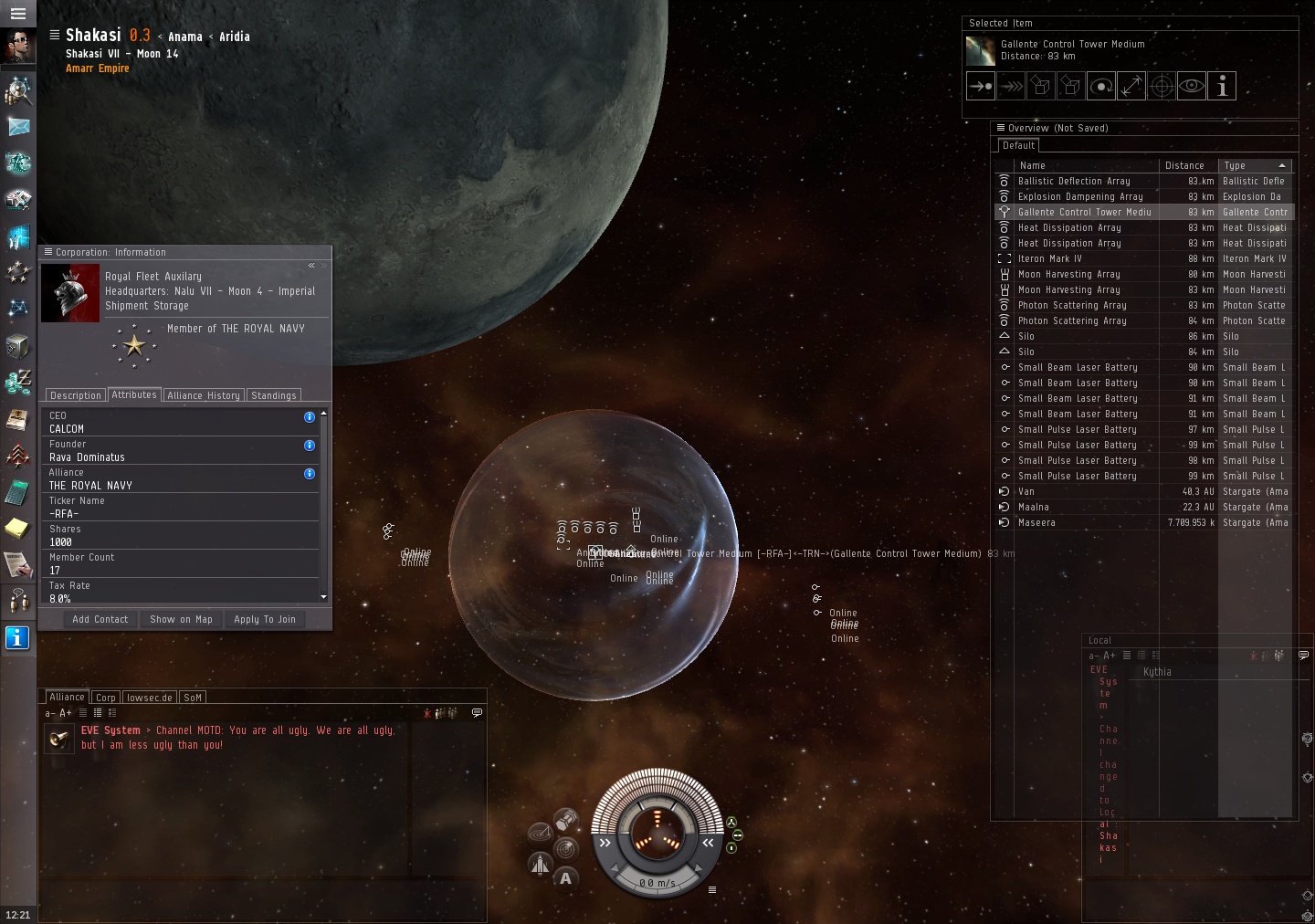The width and height of the screenshot is (1315, 924).
Task: Click the Add Contact button
Action: pos(100,619)
